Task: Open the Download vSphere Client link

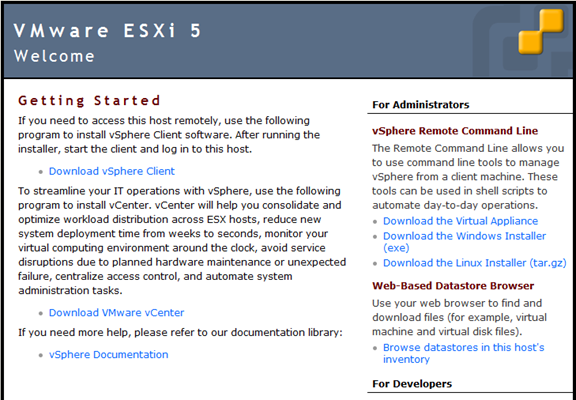Action: [x=112, y=171]
